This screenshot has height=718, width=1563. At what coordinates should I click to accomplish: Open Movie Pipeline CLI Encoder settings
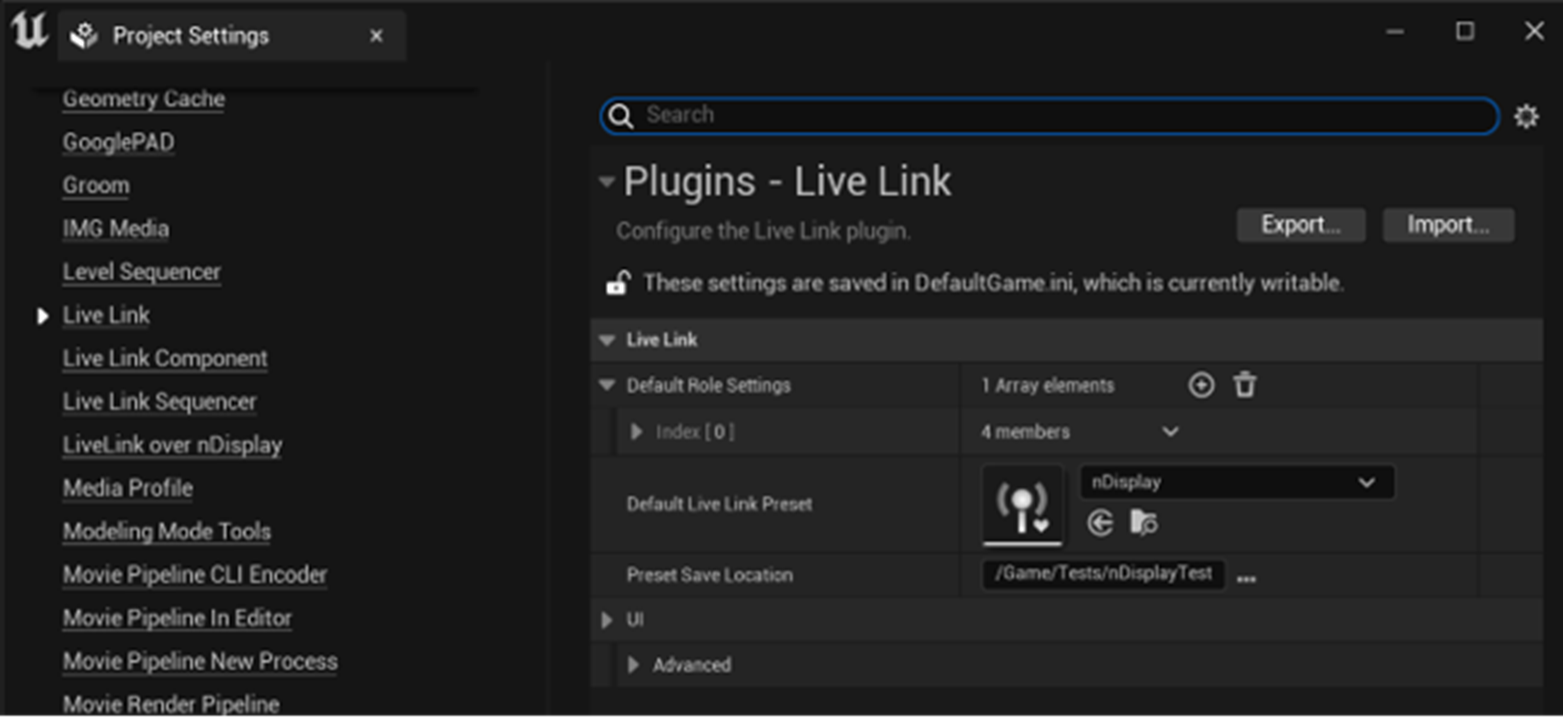(x=195, y=575)
